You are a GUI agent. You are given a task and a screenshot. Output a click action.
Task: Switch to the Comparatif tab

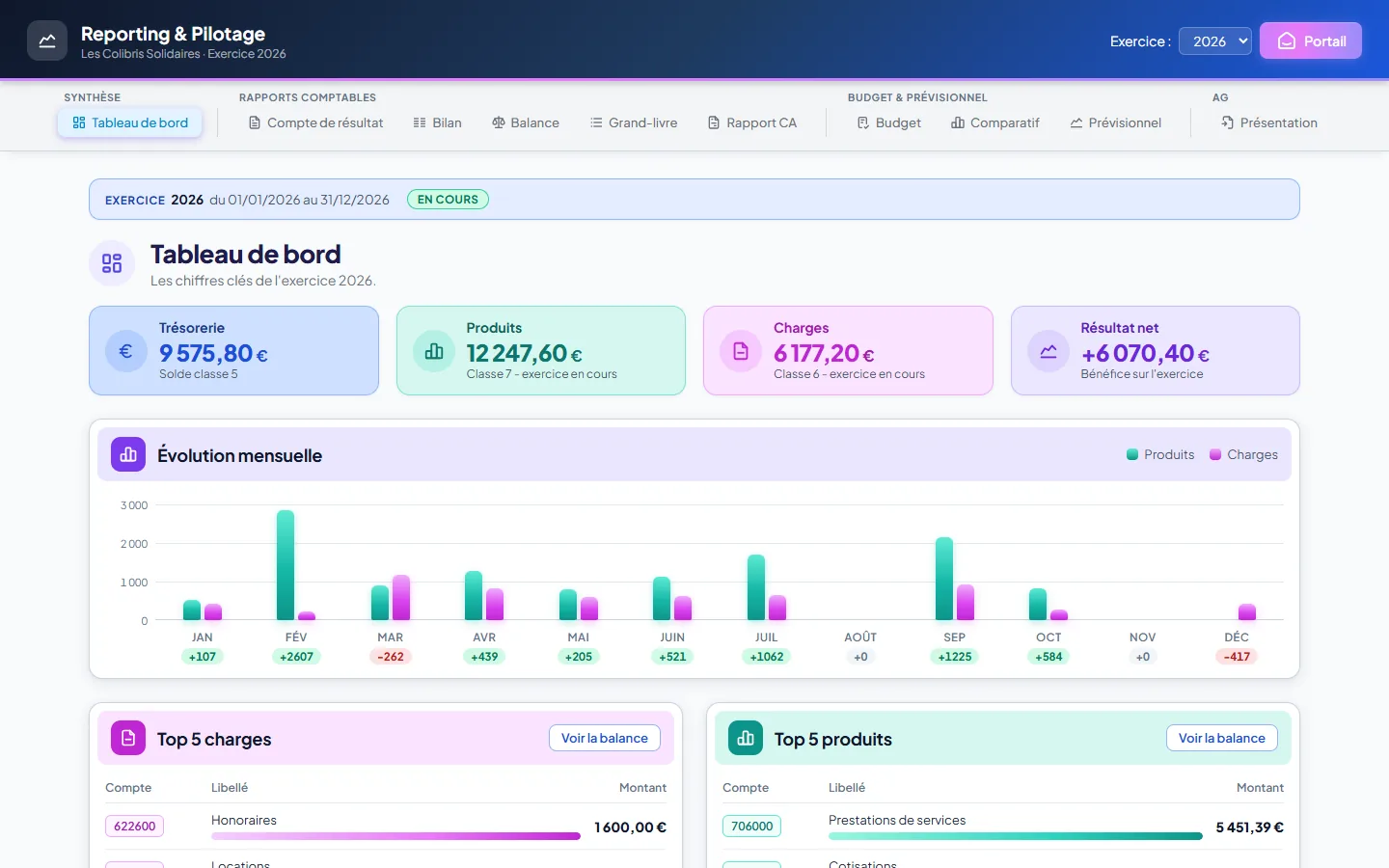pyautogui.click(x=995, y=122)
